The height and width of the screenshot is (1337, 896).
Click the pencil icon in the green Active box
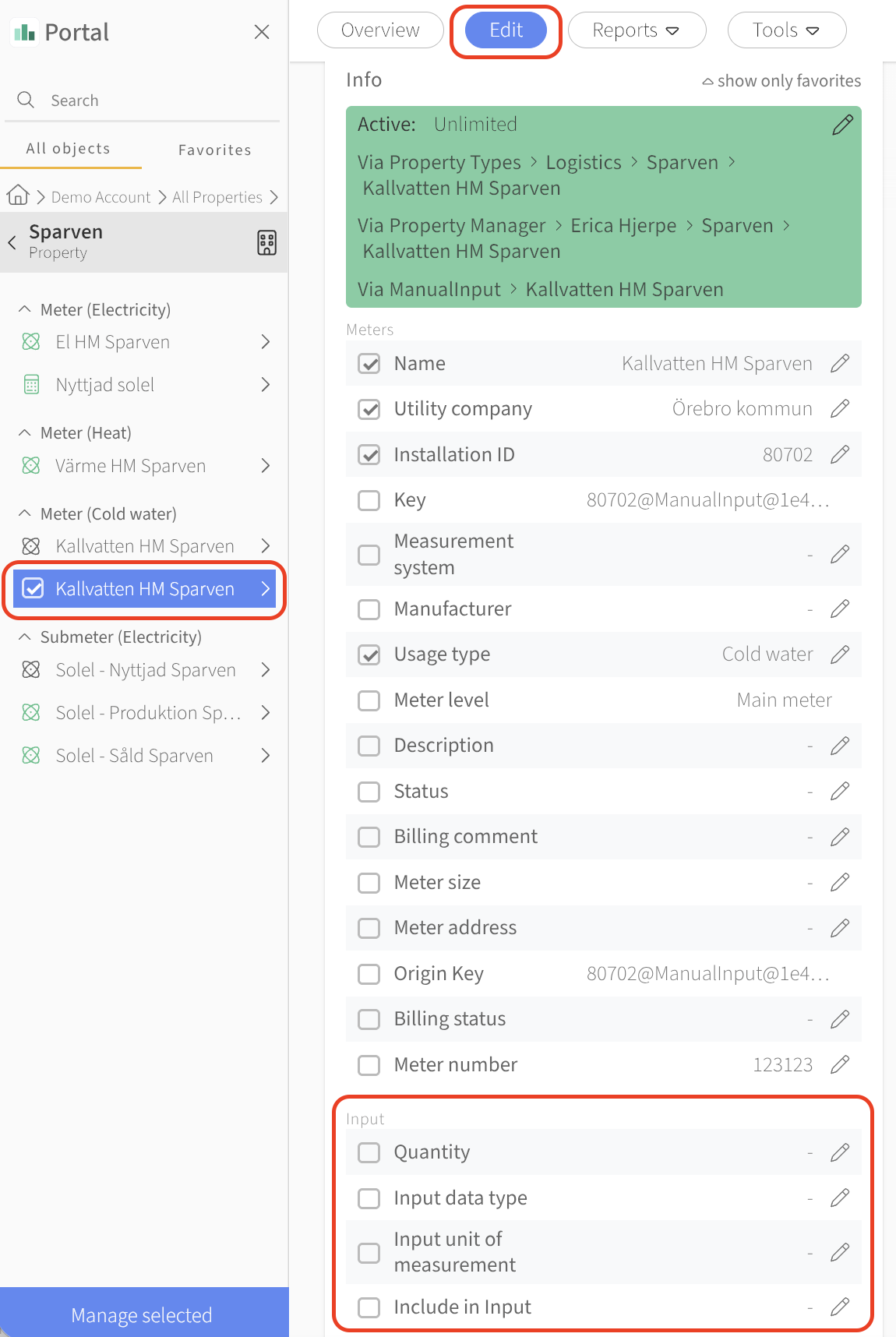coord(842,125)
